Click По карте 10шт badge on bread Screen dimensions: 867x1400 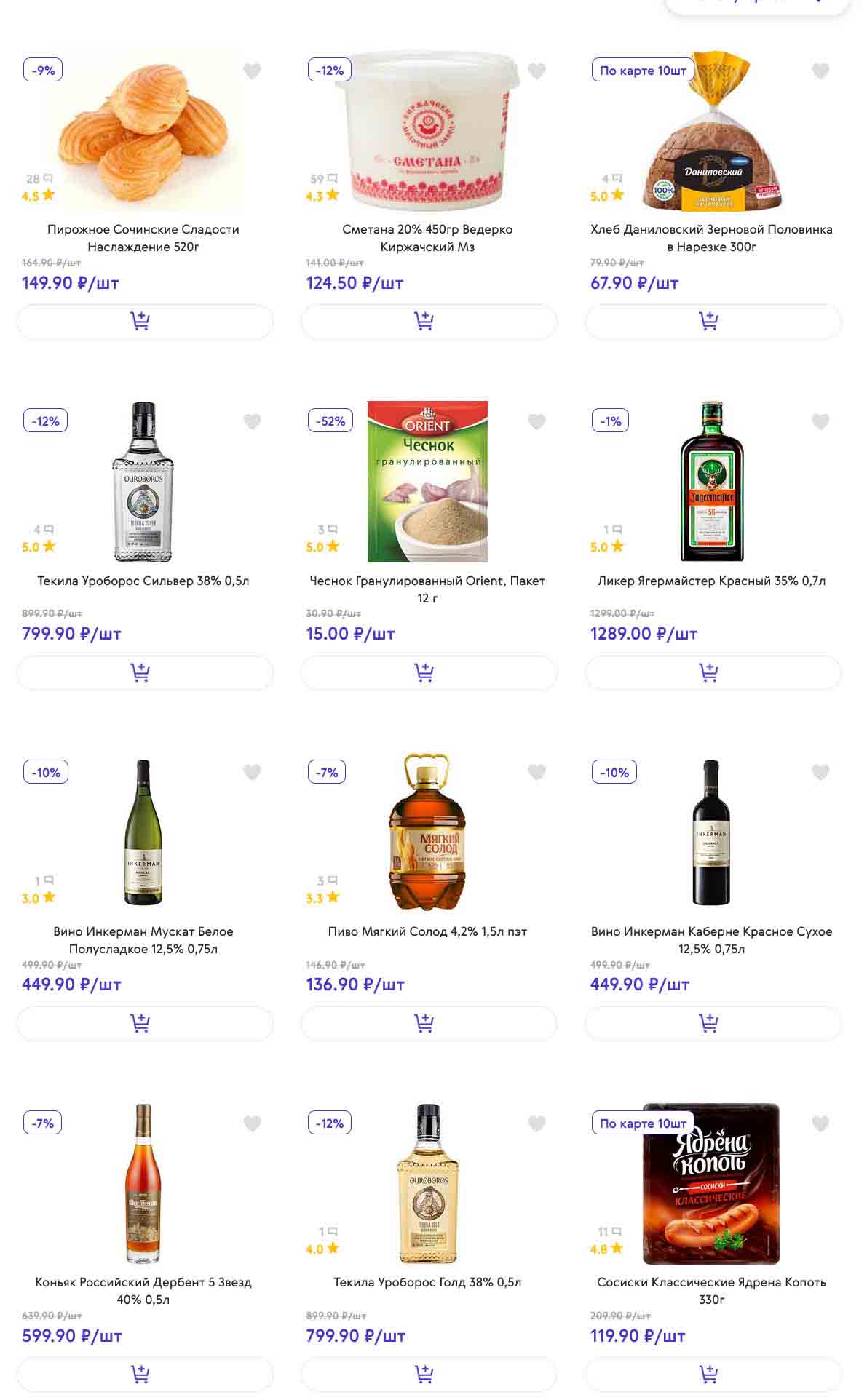click(x=643, y=71)
